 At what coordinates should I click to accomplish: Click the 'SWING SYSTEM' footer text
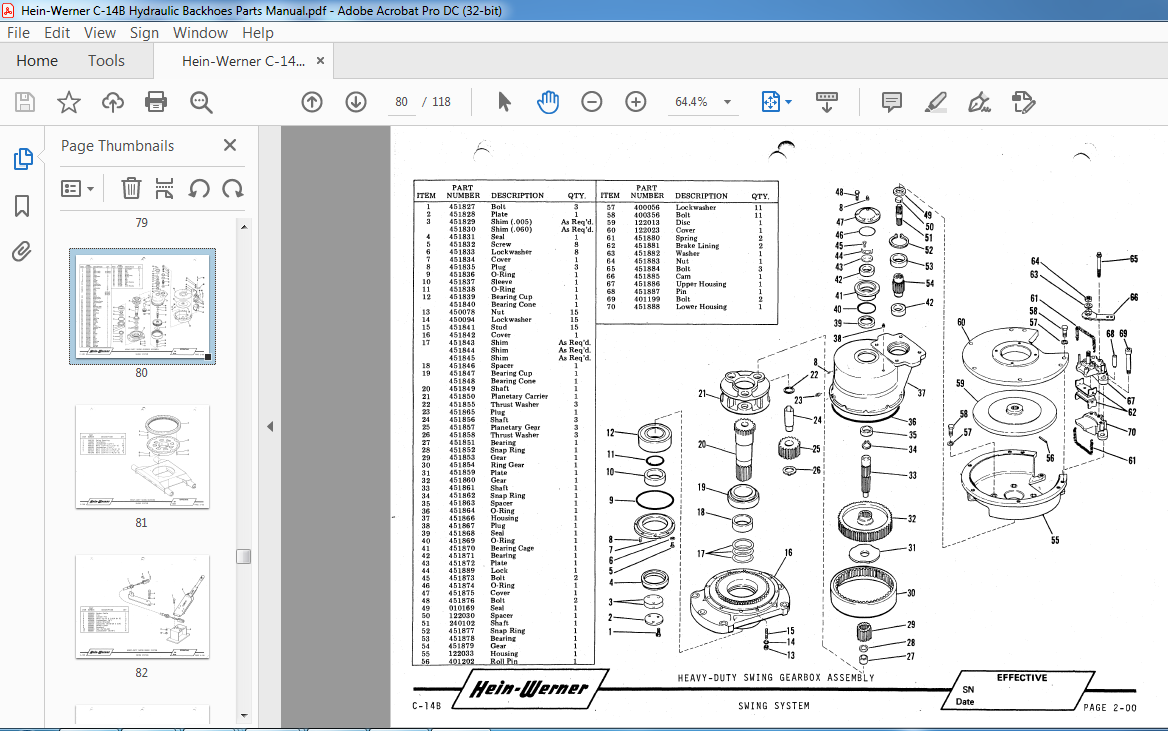(x=773, y=706)
